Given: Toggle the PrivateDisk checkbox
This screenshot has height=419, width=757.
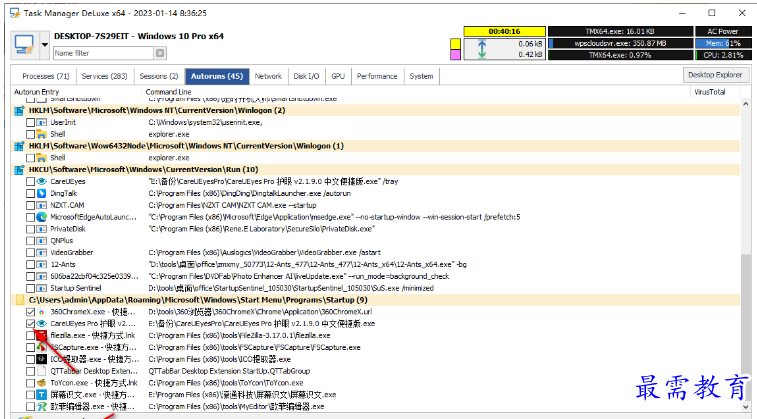Looking at the screenshot, I should [x=30, y=229].
